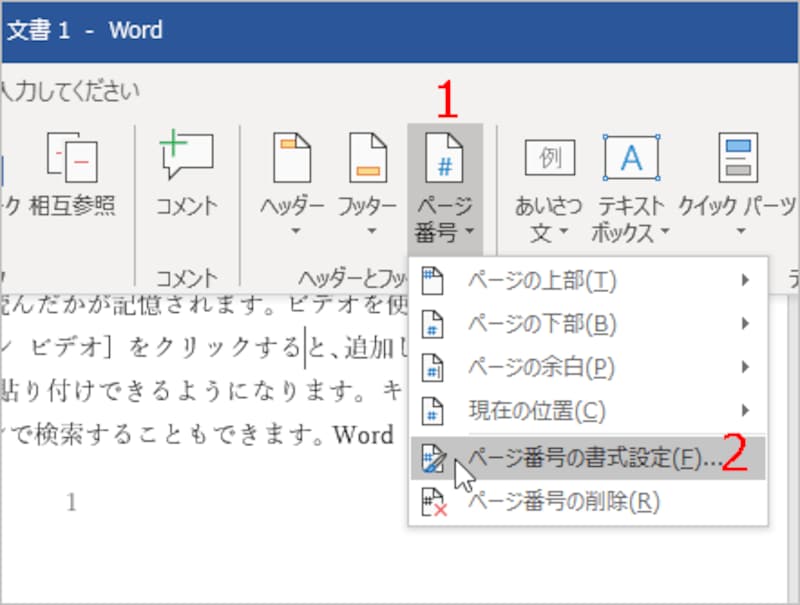Expand the ヘッダー dropdown arrow
This screenshot has width=800, height=605.
(x=295, y=231)
